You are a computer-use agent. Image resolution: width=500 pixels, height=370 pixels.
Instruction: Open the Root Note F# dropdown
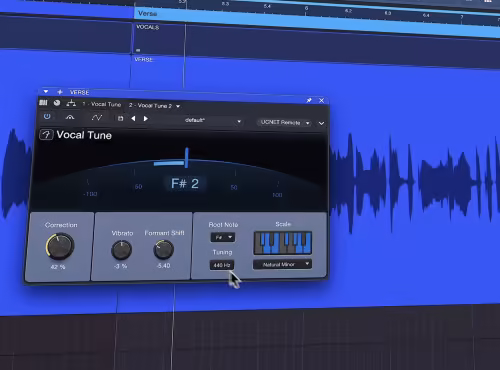223,237
